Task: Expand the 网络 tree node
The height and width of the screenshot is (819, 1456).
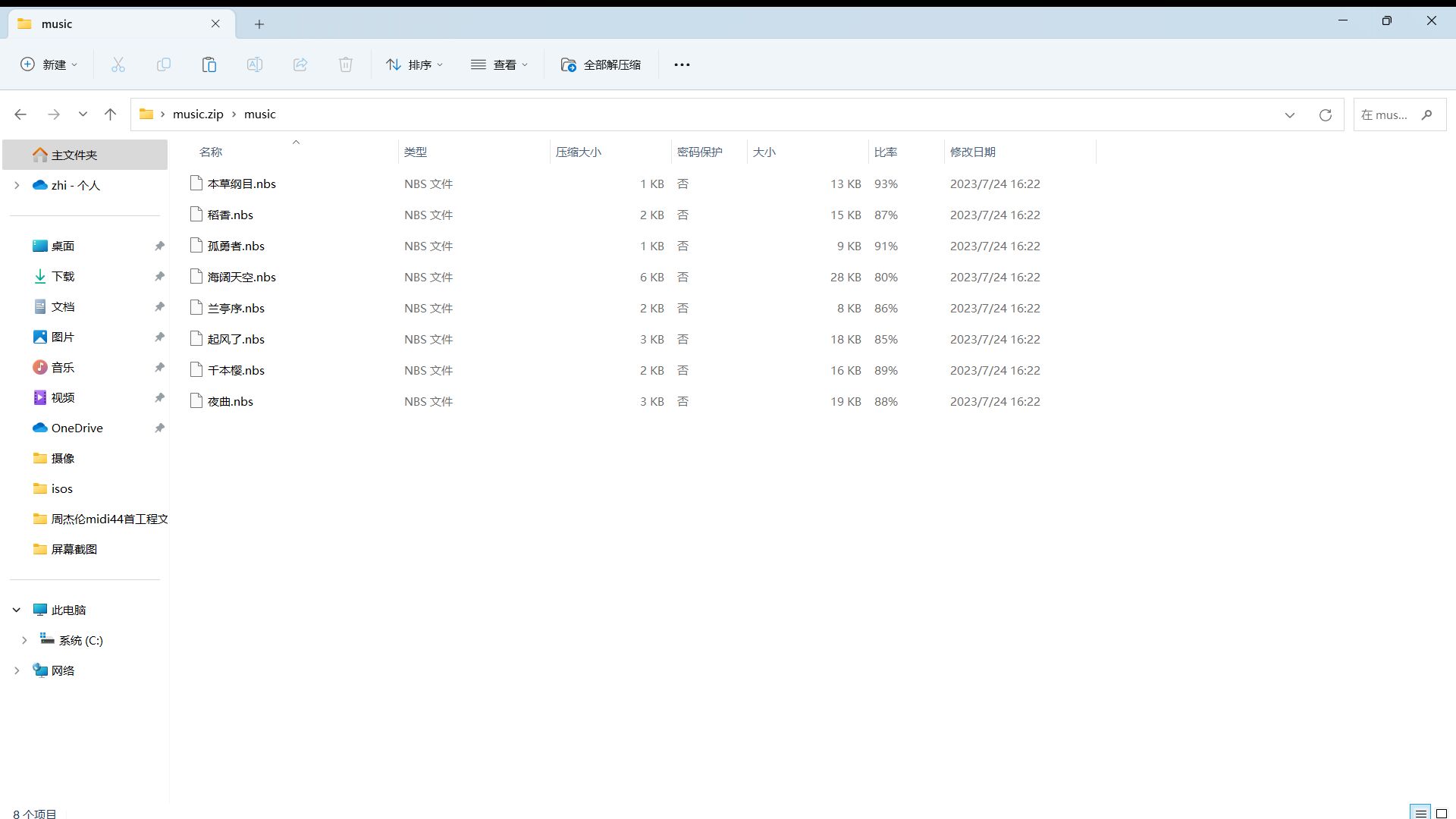Action: 17,670
